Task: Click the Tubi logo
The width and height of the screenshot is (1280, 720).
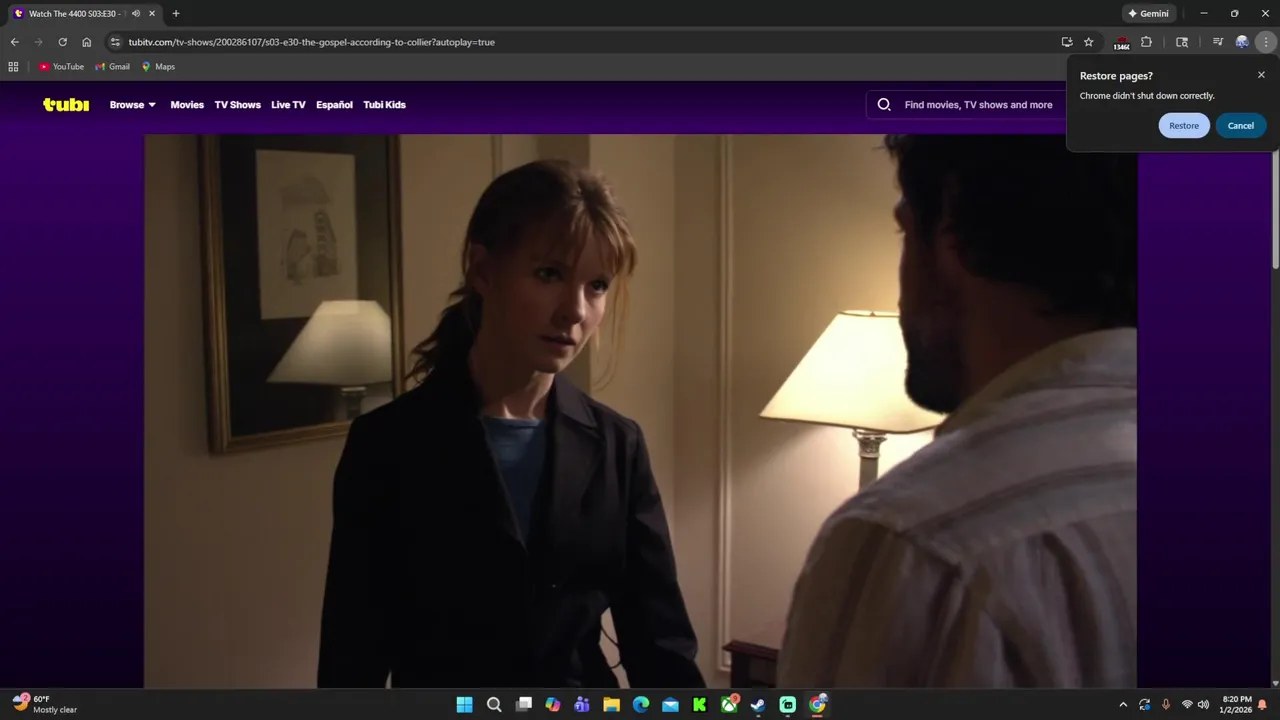Action: point(66,104)
